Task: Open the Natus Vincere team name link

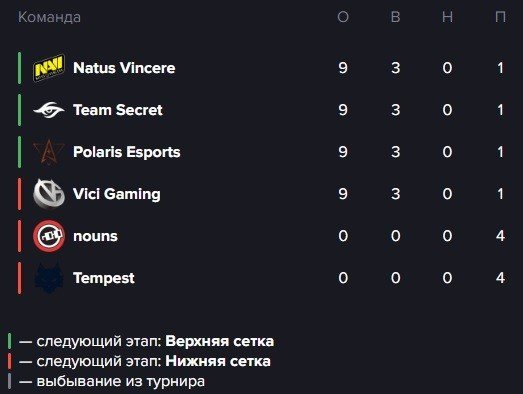Action: tap(124, 68)
